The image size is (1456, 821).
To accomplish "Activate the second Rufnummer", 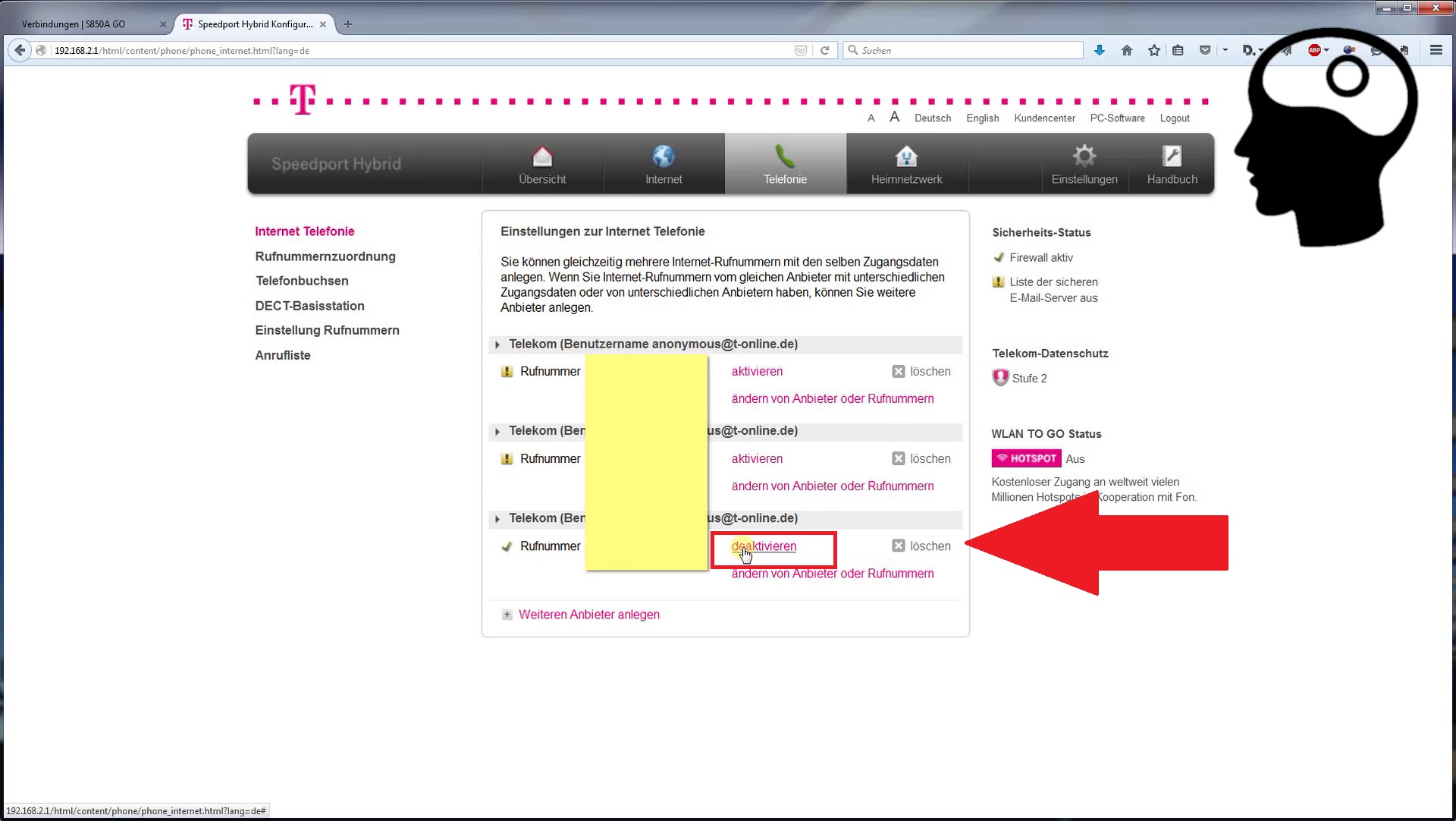I will [757, 458].
